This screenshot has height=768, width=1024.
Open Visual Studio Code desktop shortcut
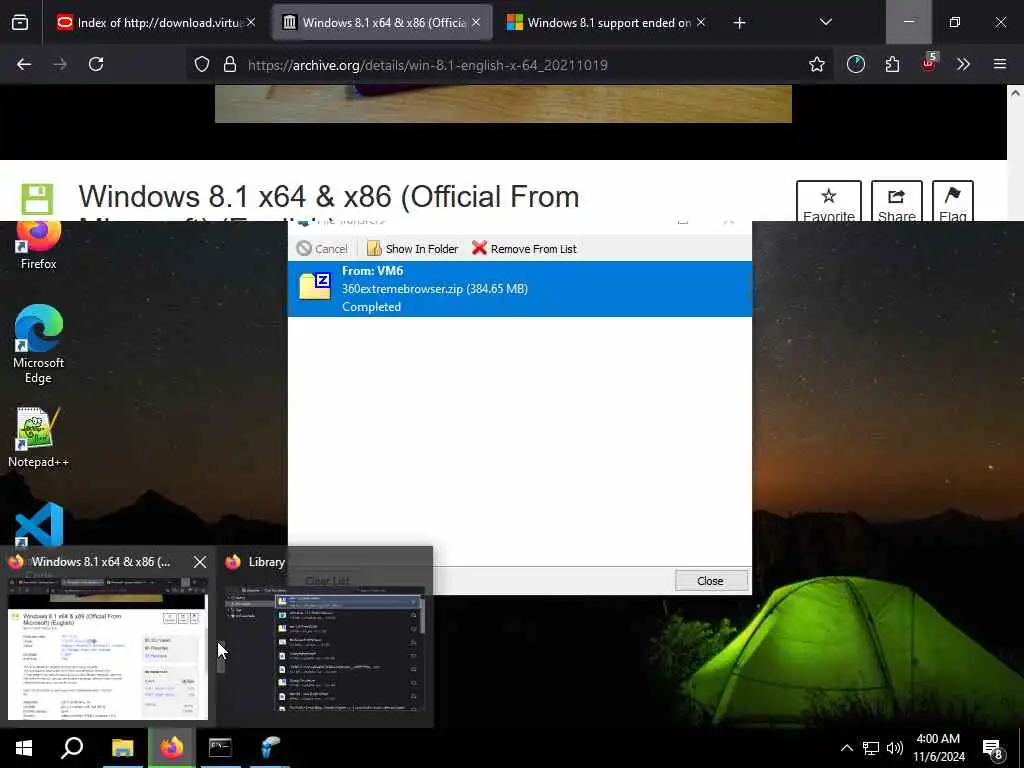39,524
